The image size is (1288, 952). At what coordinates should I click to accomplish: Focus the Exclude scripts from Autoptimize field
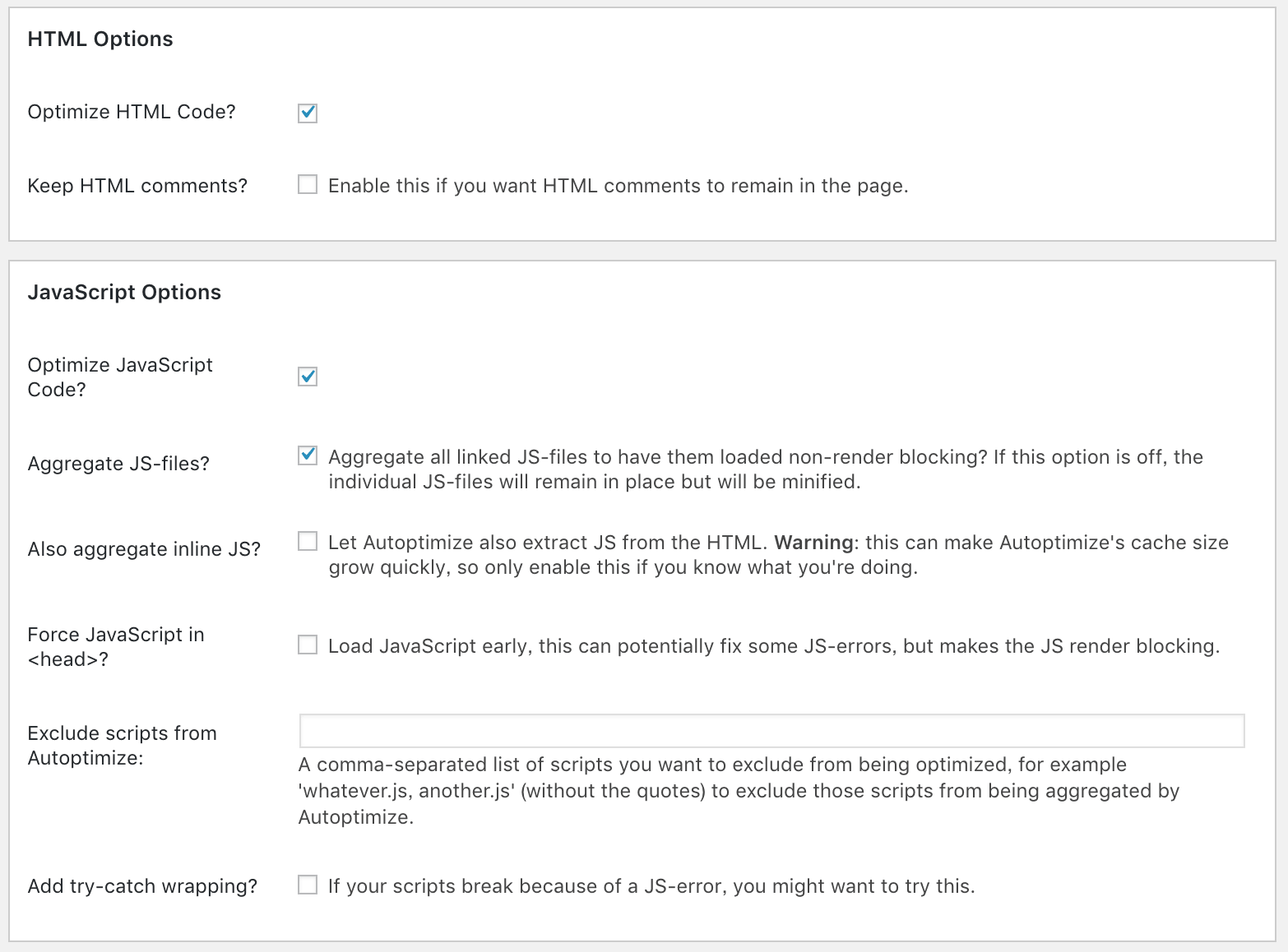[x=771, y=731]
